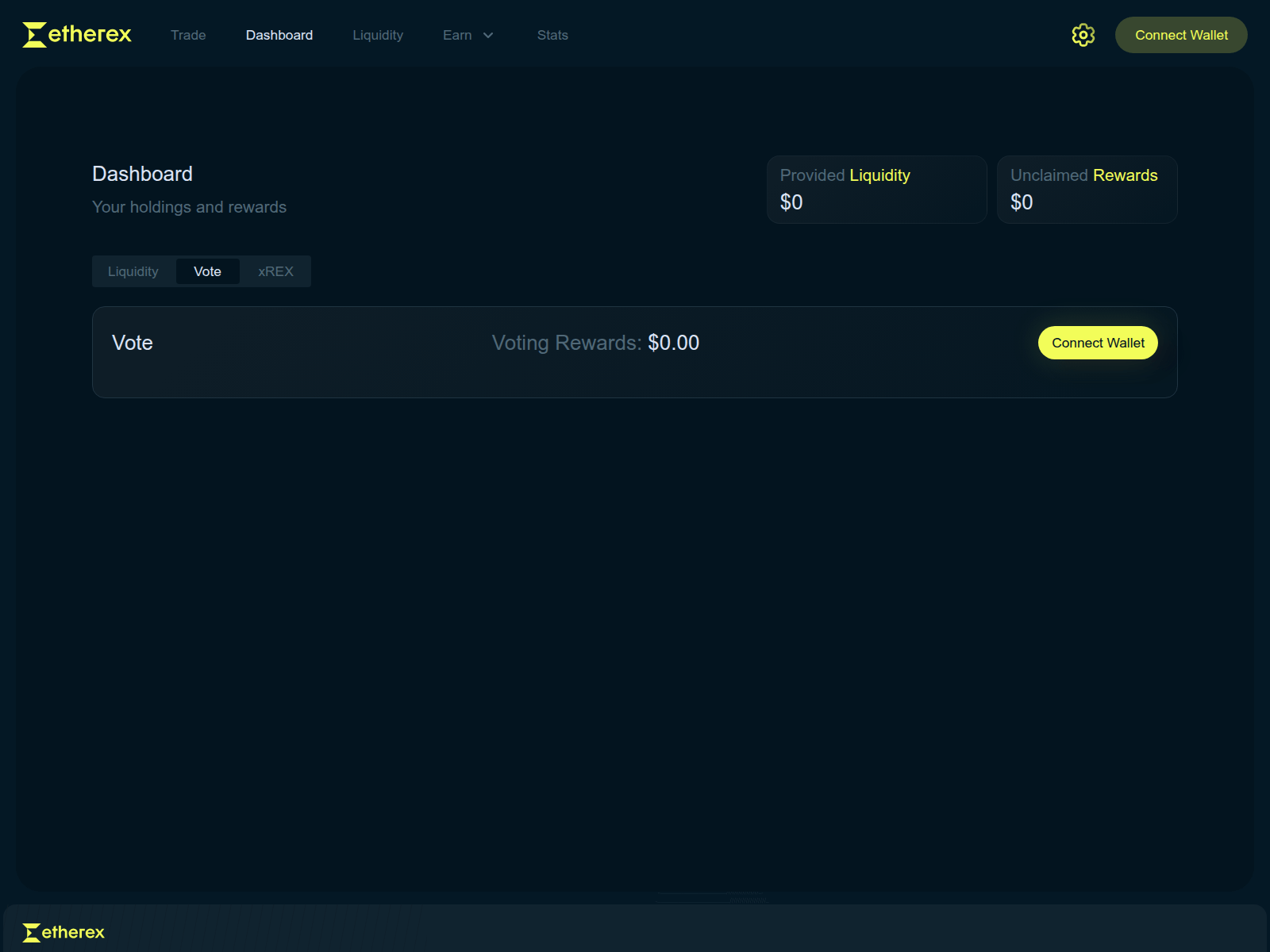This screenshot has height=952, width=1270.
Task: Click the Voting Rewards $0.00 amount
Action: tap(673, 343)
